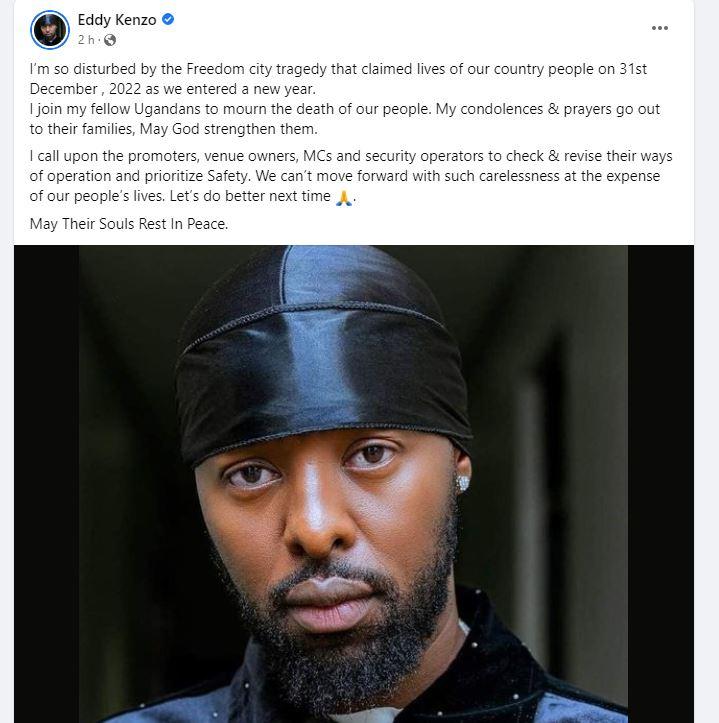
Task: Open the post's '2 h' timestamp link
Action: point(86,40)
